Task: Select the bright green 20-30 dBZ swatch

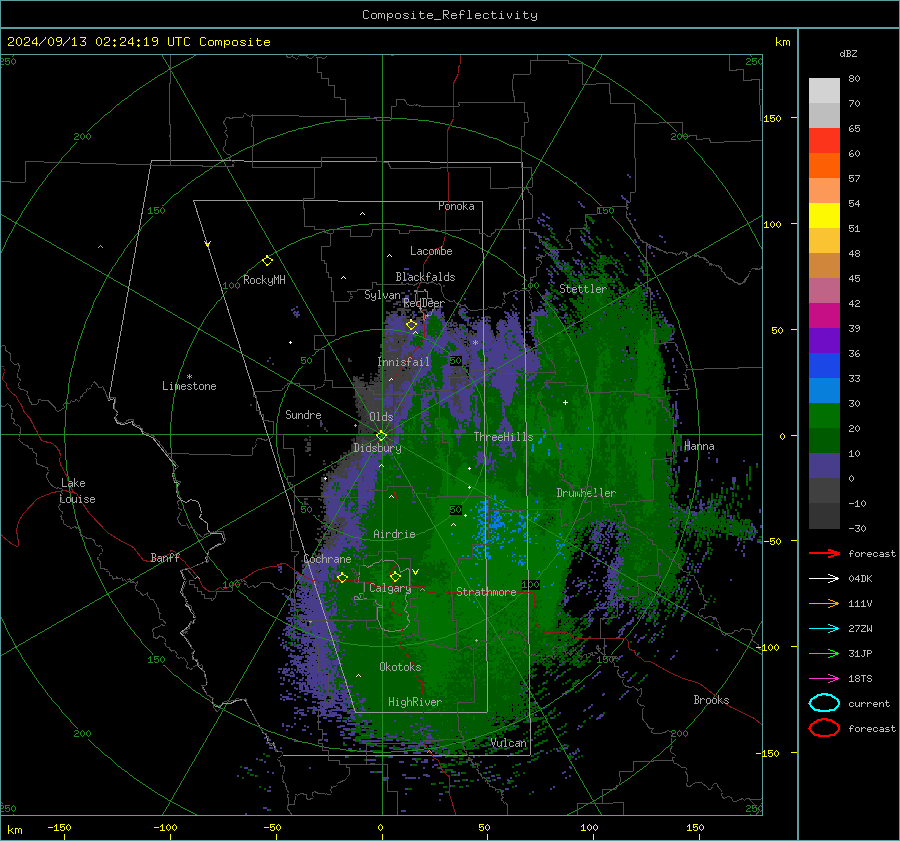Action: 824,416
